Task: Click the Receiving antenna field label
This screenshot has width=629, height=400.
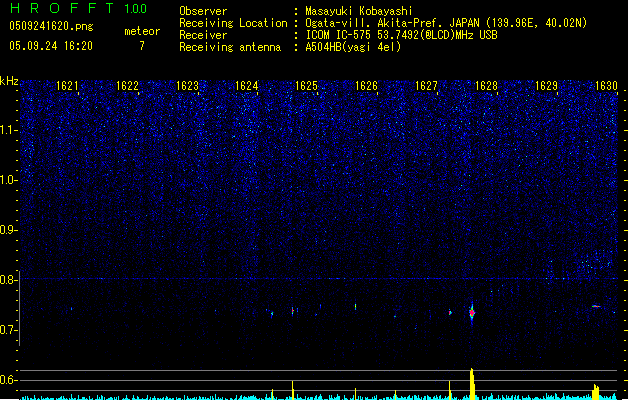Action: click(x=230, y=47)
